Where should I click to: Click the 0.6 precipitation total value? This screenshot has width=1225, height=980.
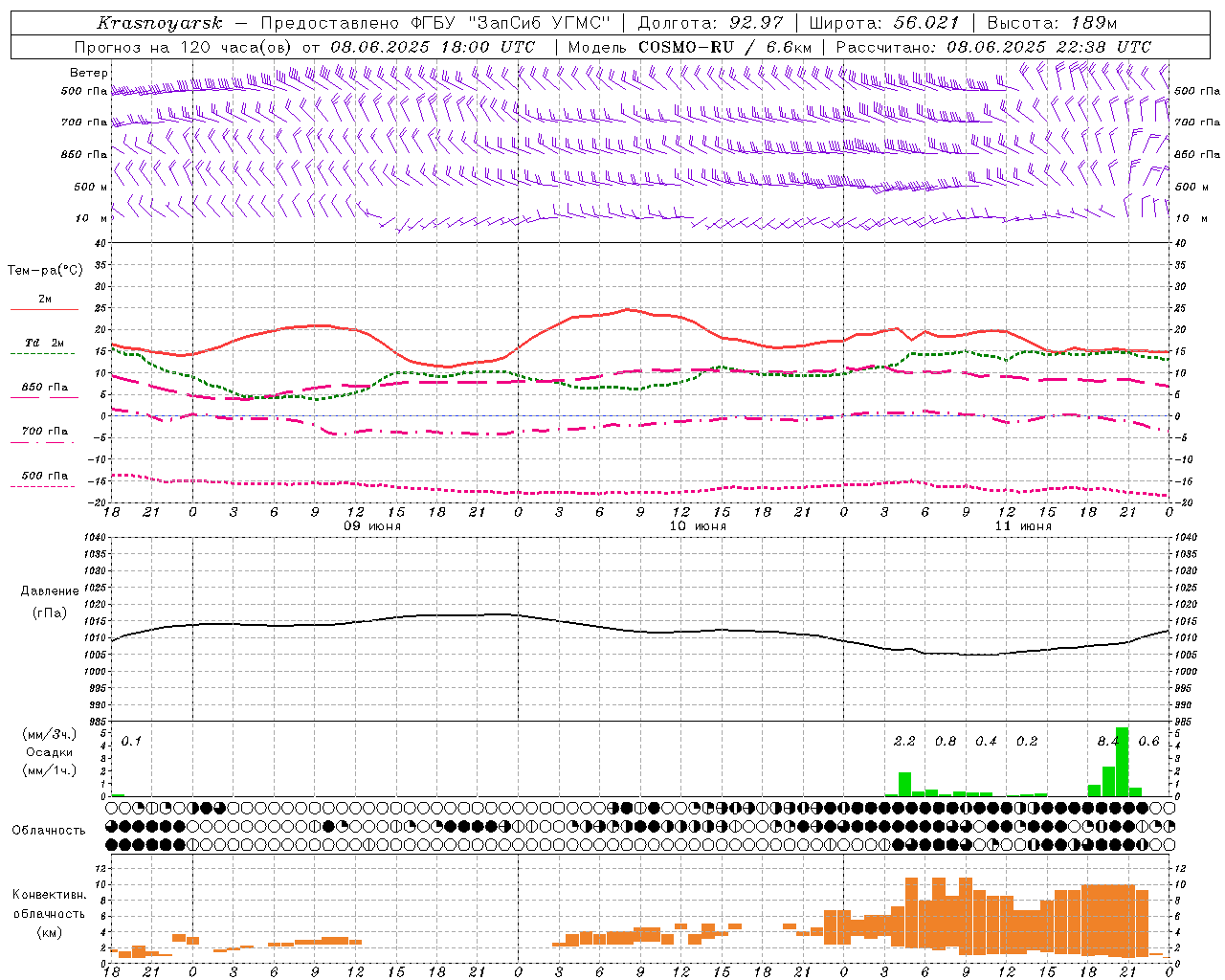click(1148, 742)
